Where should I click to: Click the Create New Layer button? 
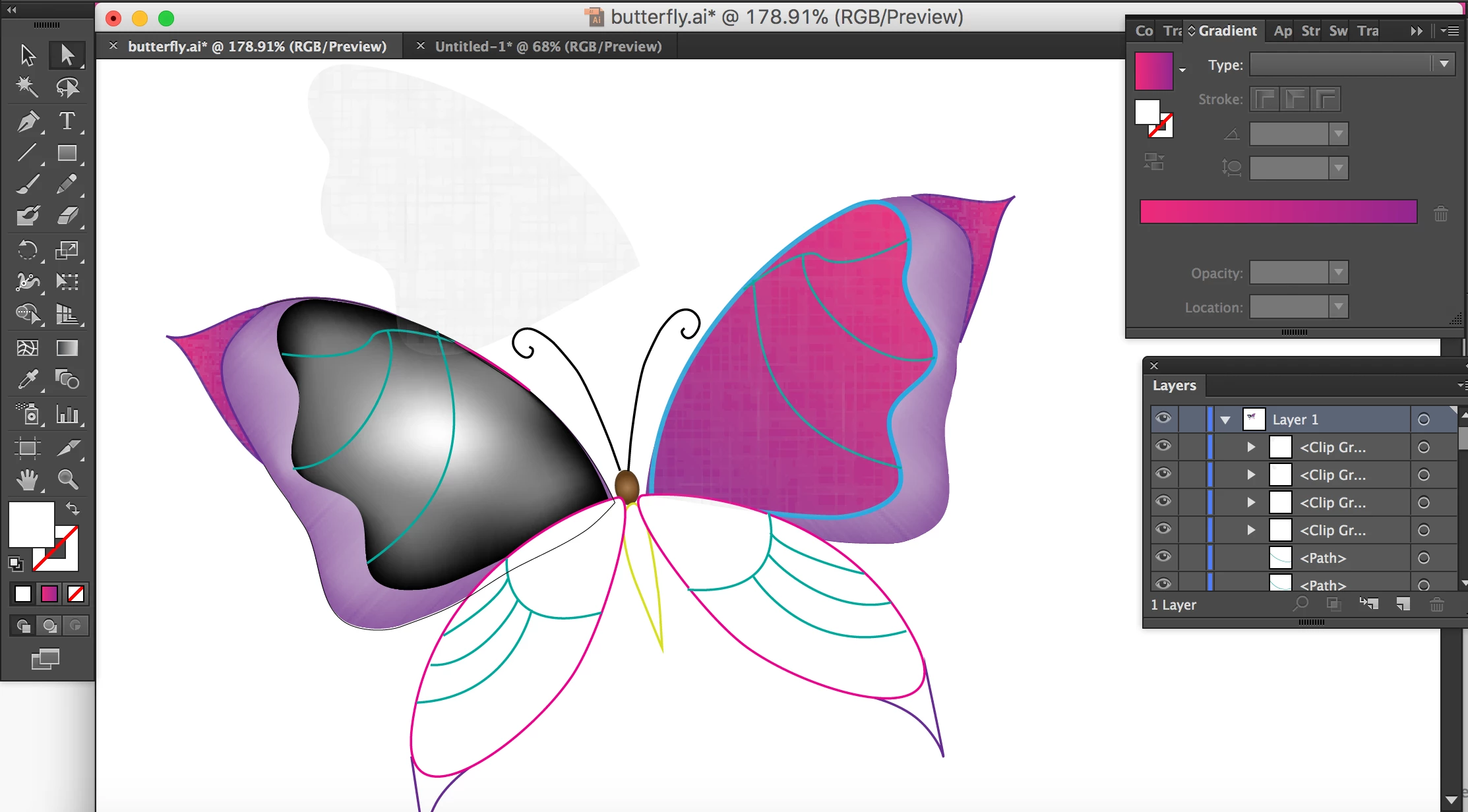(1403, 604)
